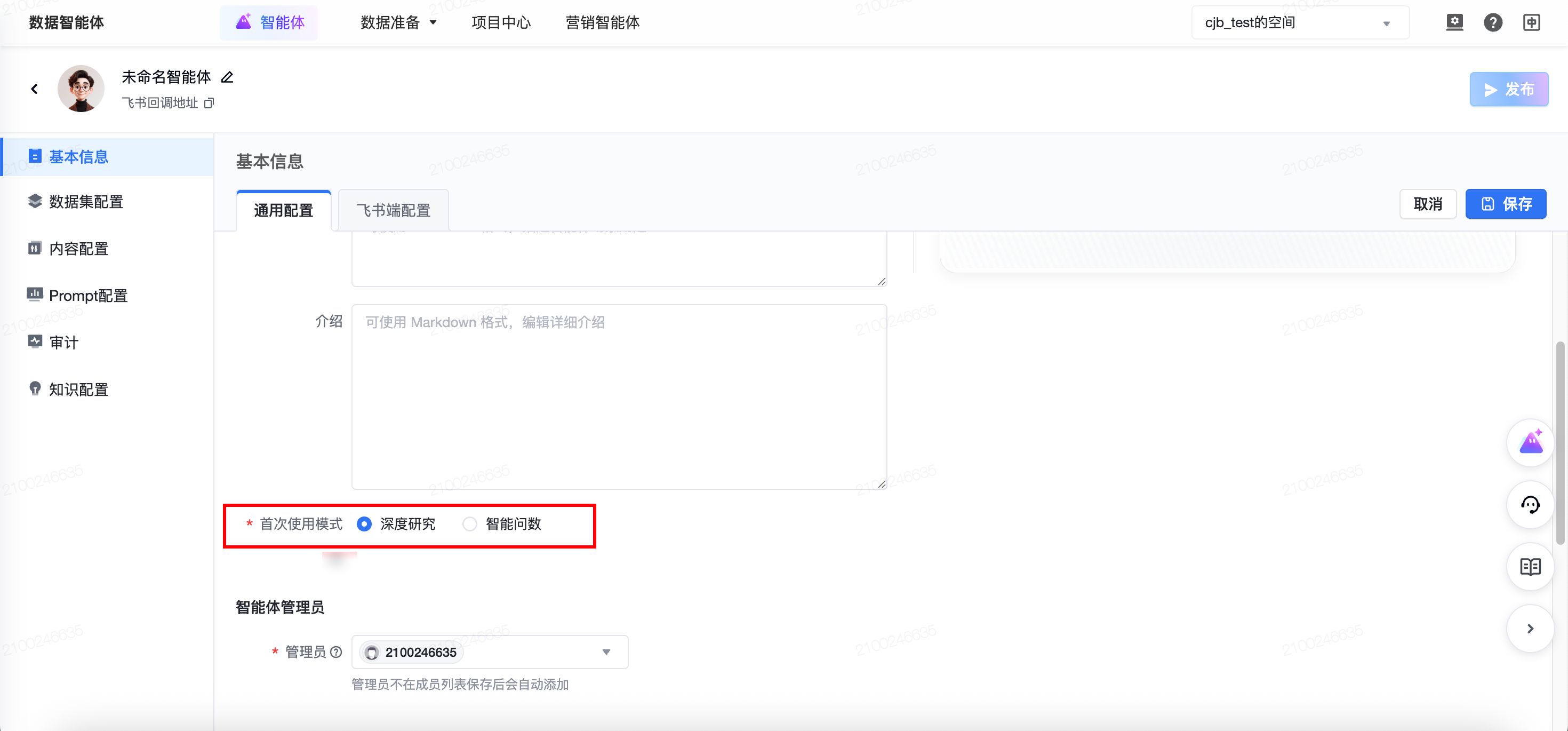The width and height of the screenshot is (1568, 731).
Task: Click the admin help tooltip icon
Action: 336,652
